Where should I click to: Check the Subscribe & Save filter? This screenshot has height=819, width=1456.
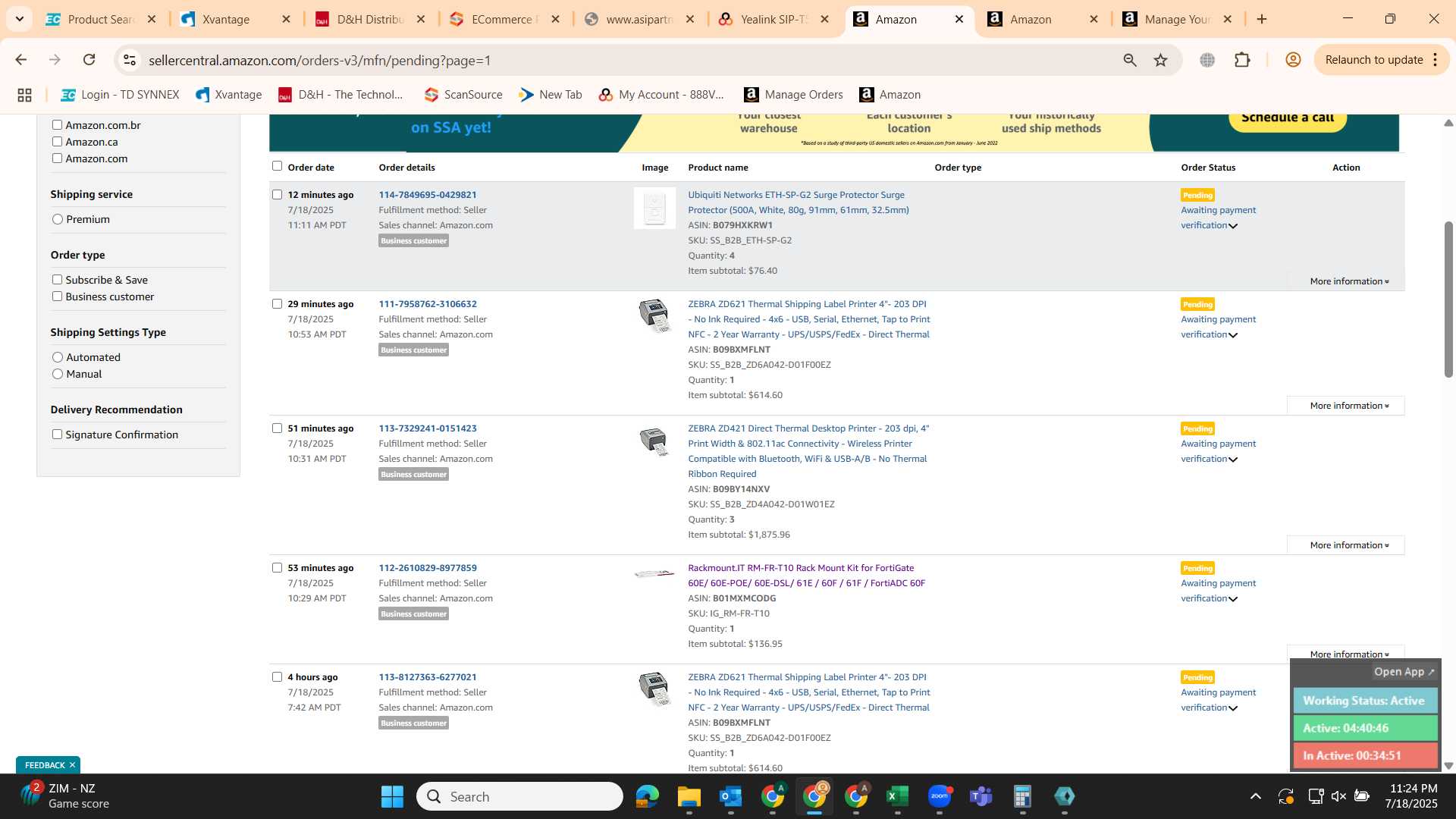pos(57,280)
